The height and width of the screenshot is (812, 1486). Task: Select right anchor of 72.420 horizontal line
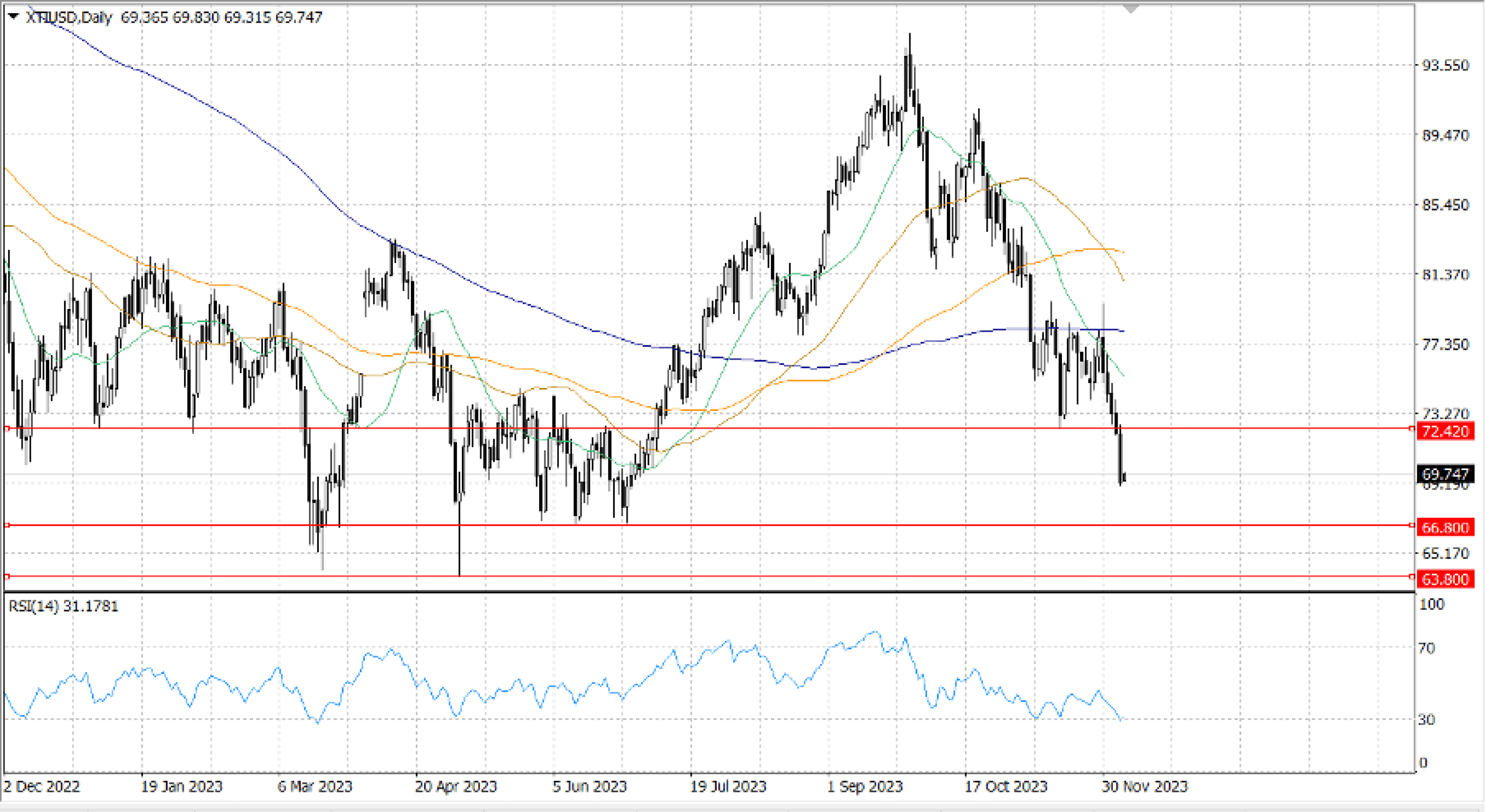pos(1411,428)
